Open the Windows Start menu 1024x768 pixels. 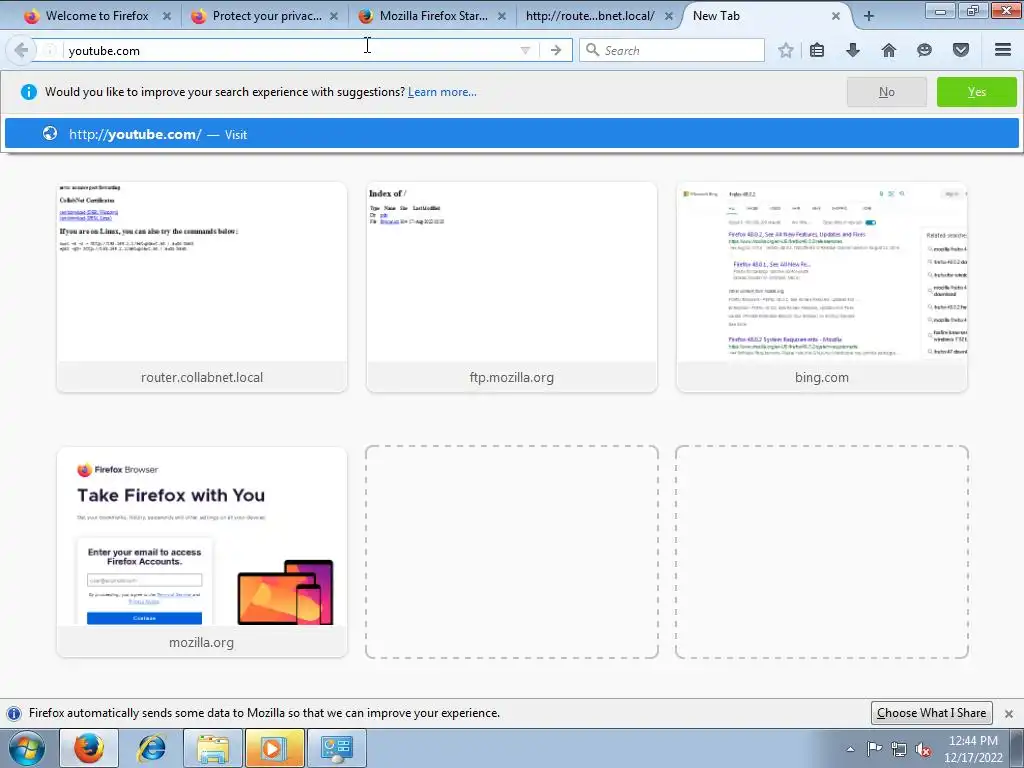pos(27,748)
